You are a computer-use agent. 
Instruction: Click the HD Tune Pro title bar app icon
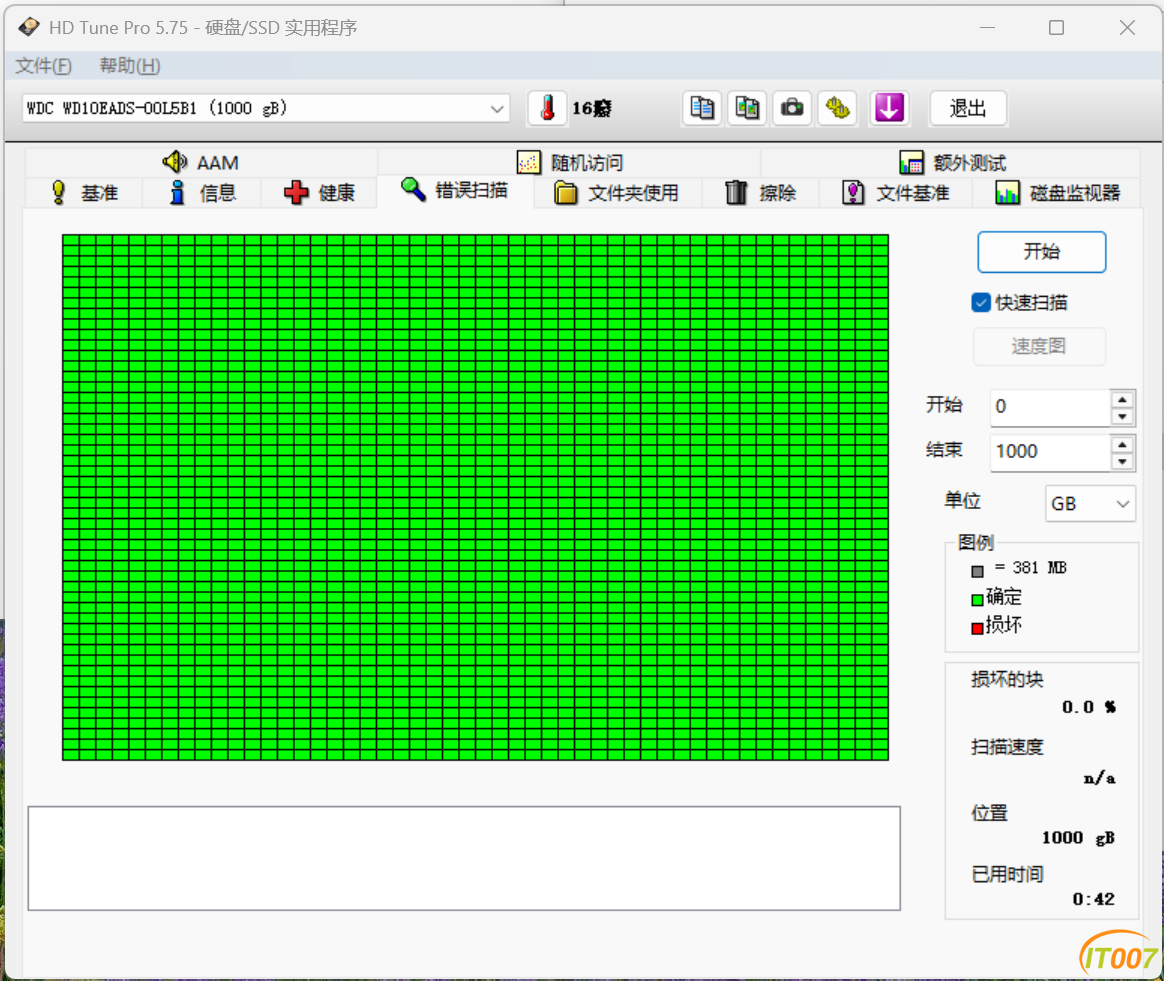29,27
